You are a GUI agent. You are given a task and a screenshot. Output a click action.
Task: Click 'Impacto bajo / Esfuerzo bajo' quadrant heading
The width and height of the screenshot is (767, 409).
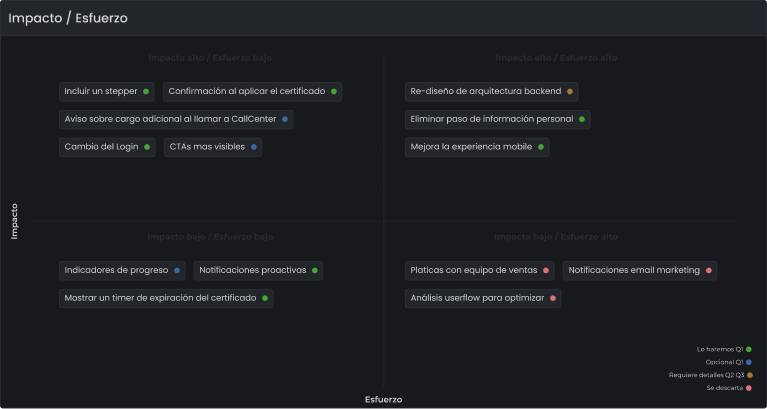[210, 237]
